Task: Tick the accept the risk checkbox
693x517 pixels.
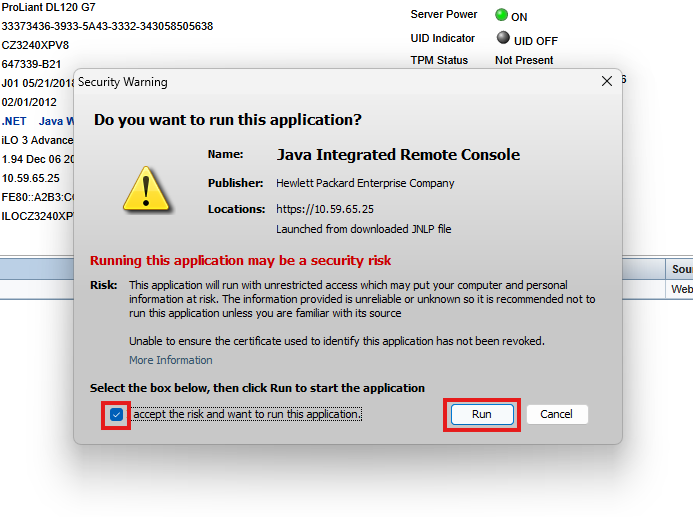Action: 116,414
